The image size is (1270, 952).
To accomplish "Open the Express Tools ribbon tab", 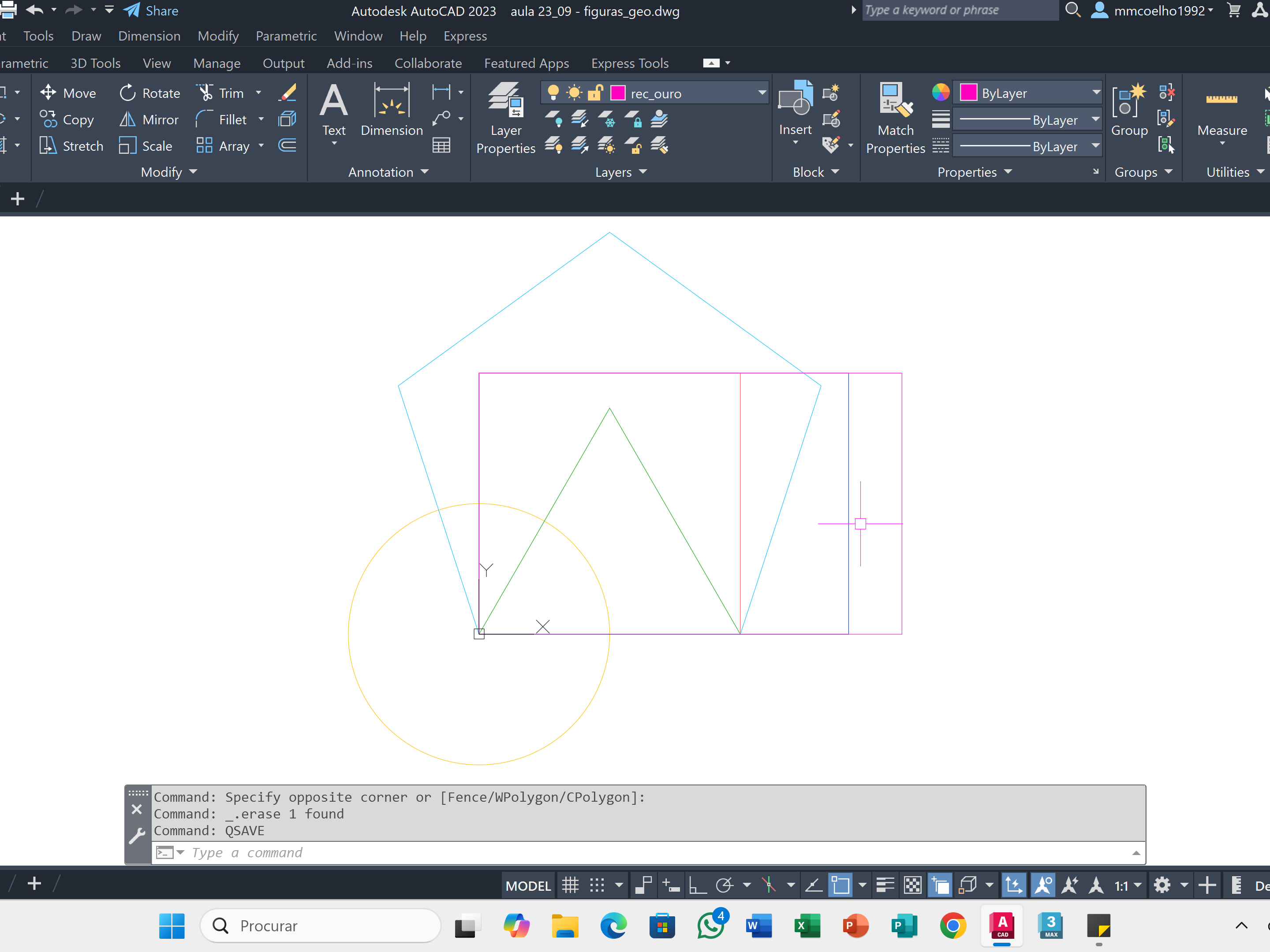I will pyautogui.click(x=629, y=63).
